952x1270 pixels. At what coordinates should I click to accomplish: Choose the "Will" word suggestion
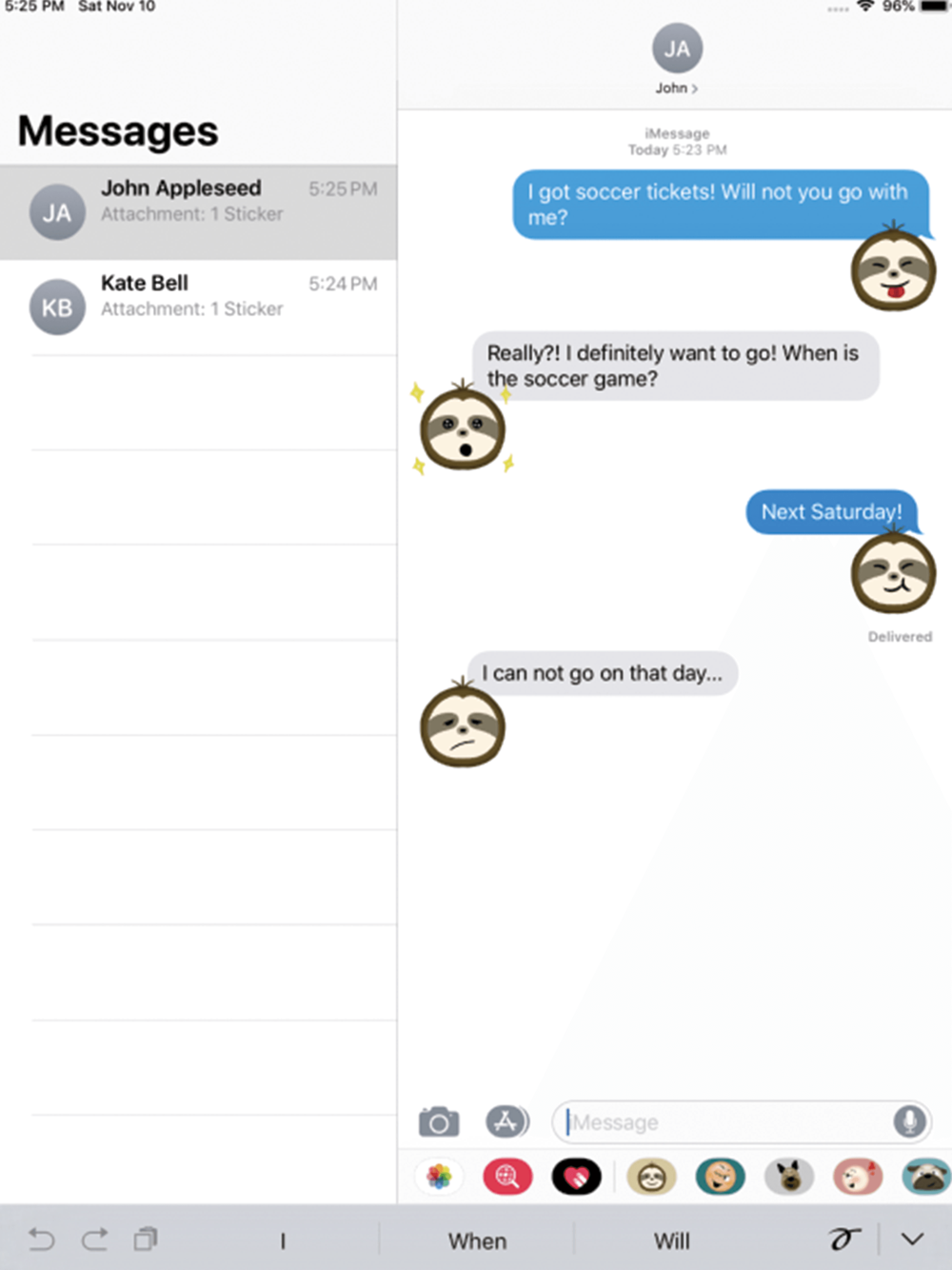click(x=671, y=1241)
